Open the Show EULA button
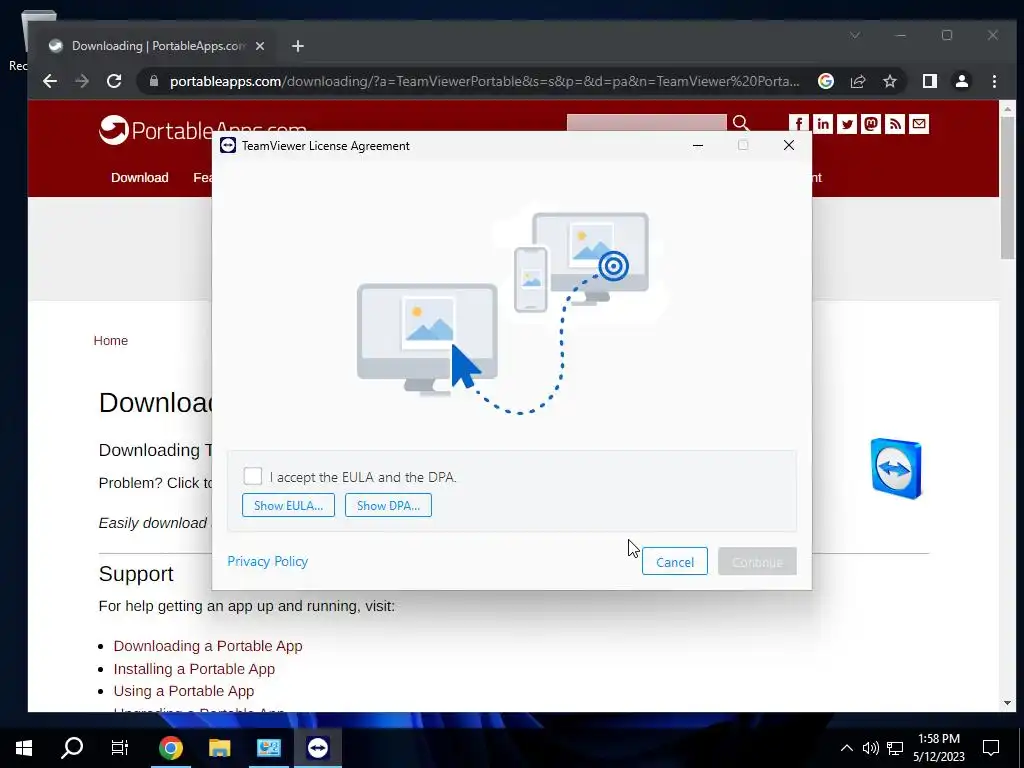Viewport: 1024px width, 768px height. pos(288,505)
